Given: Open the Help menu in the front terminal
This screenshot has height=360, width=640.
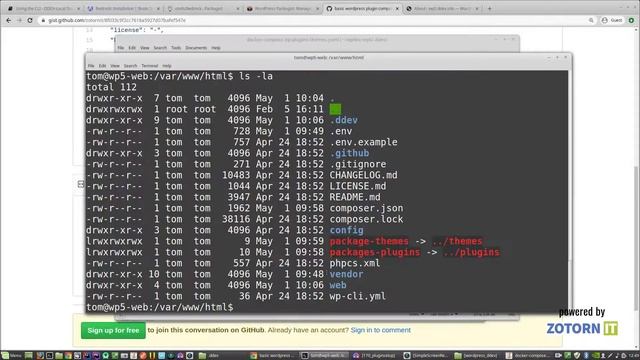Looking at the screenshot, I should 167,66.
